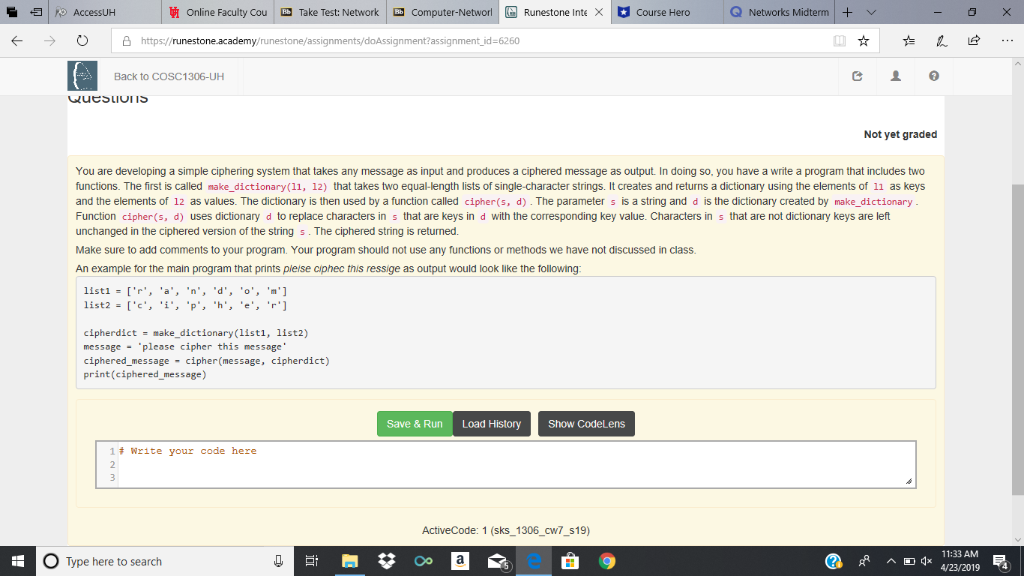Open Amazon from the taskbar
Image resolution: width=1024 pixels, height=576 pixels.
(x=460, y=561)
